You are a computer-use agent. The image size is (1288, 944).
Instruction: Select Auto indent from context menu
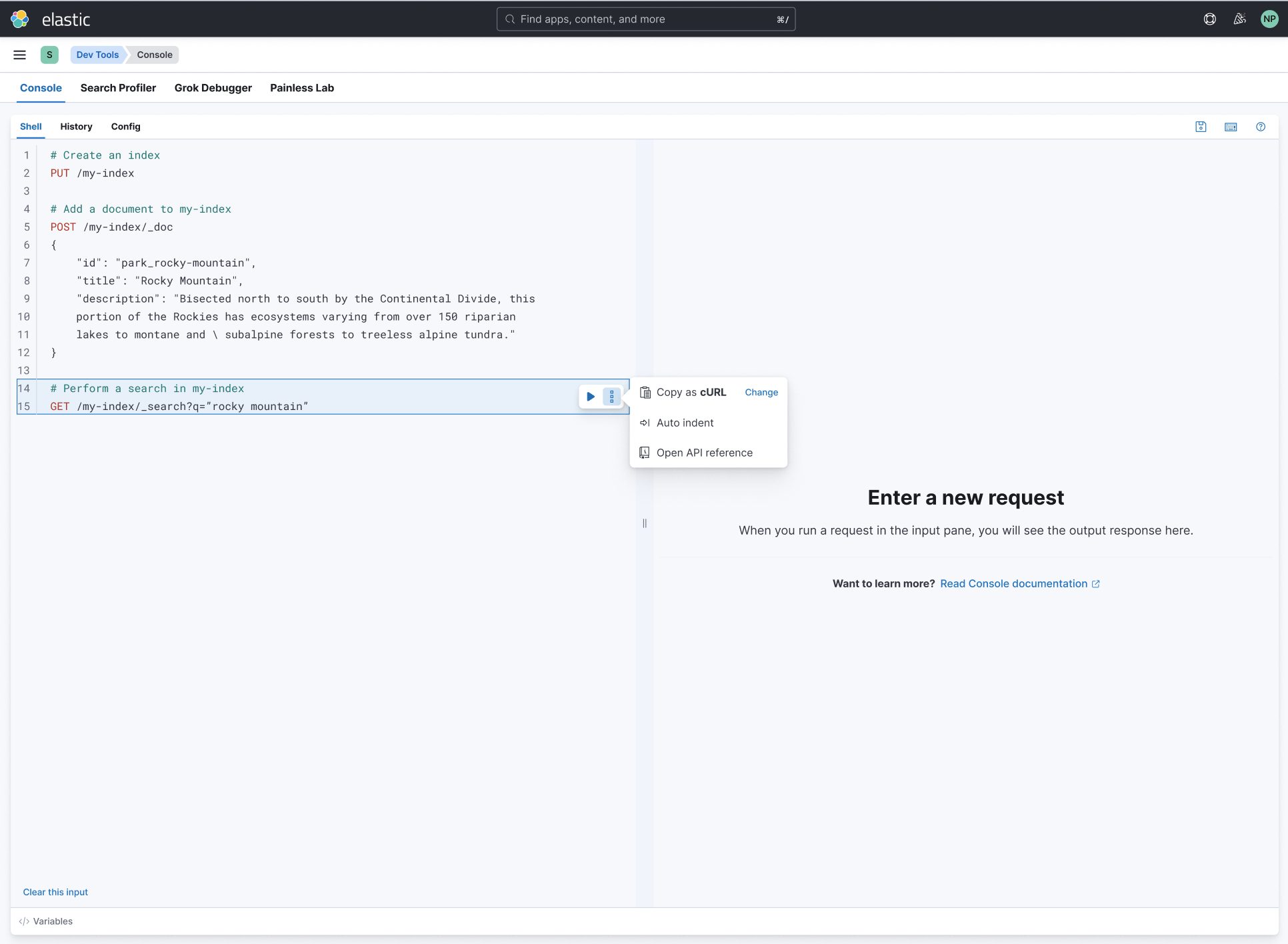point(684,422)
